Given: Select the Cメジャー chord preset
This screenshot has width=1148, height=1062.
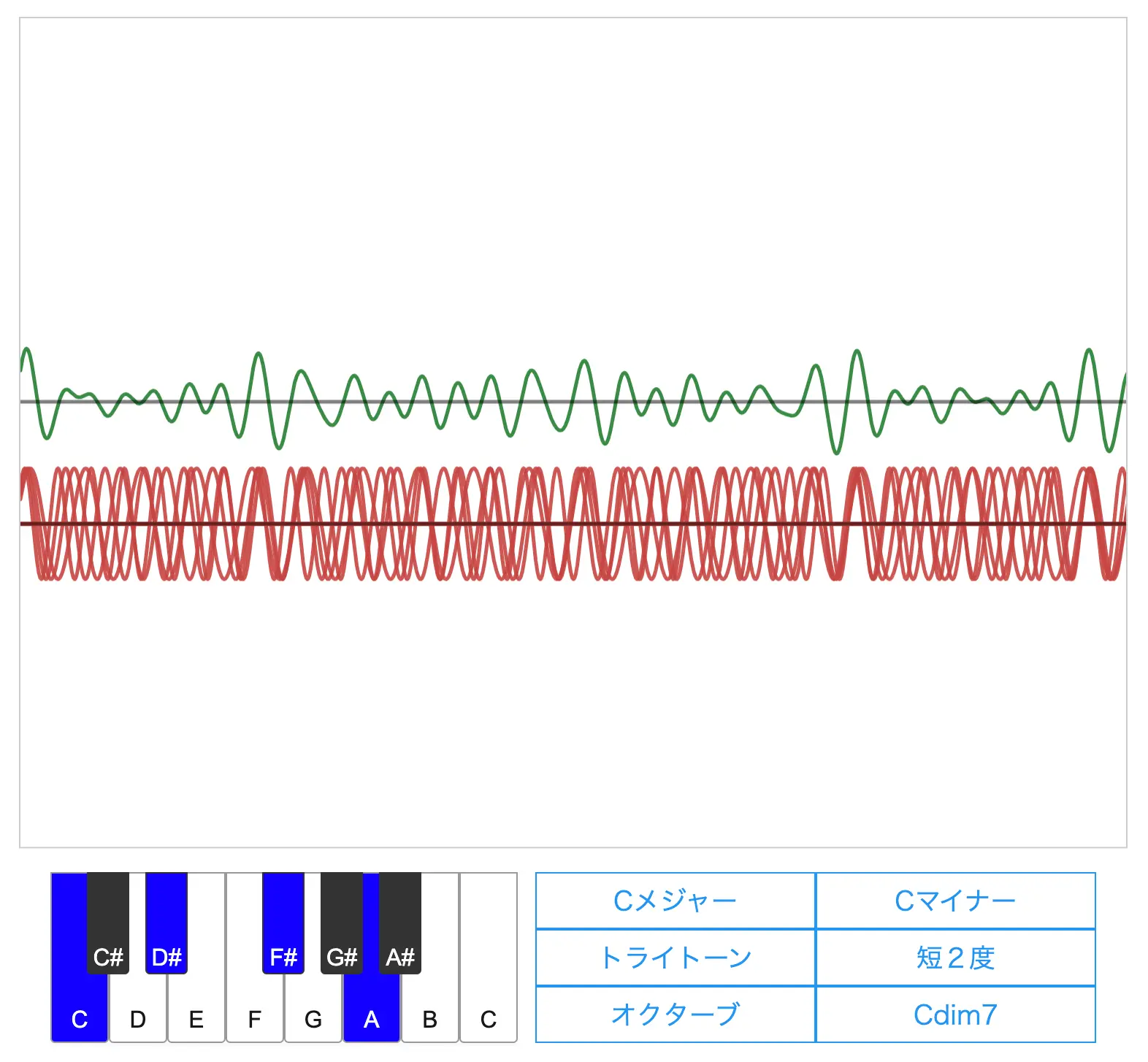Looking at the screenshot, I should pyautogui.click(x=676, y=901).
